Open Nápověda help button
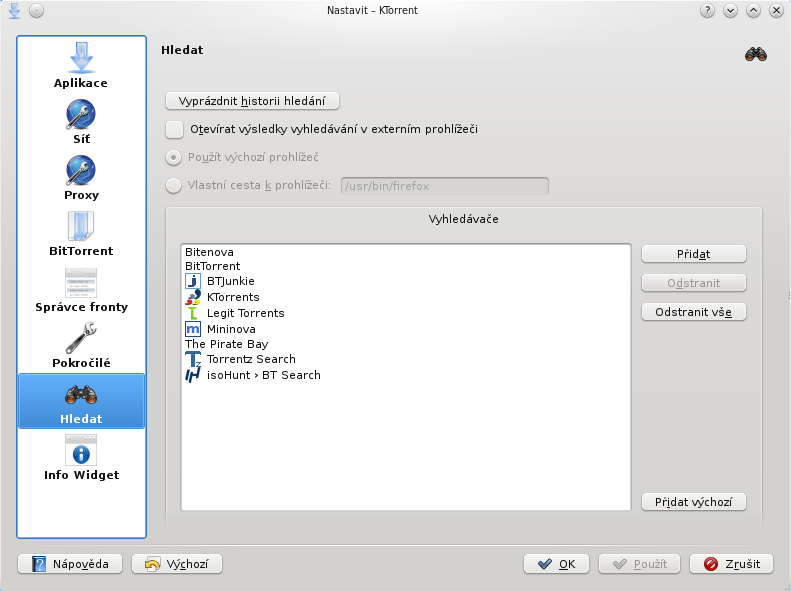This screenshot has height=591, width=791. tap(70, 564)
